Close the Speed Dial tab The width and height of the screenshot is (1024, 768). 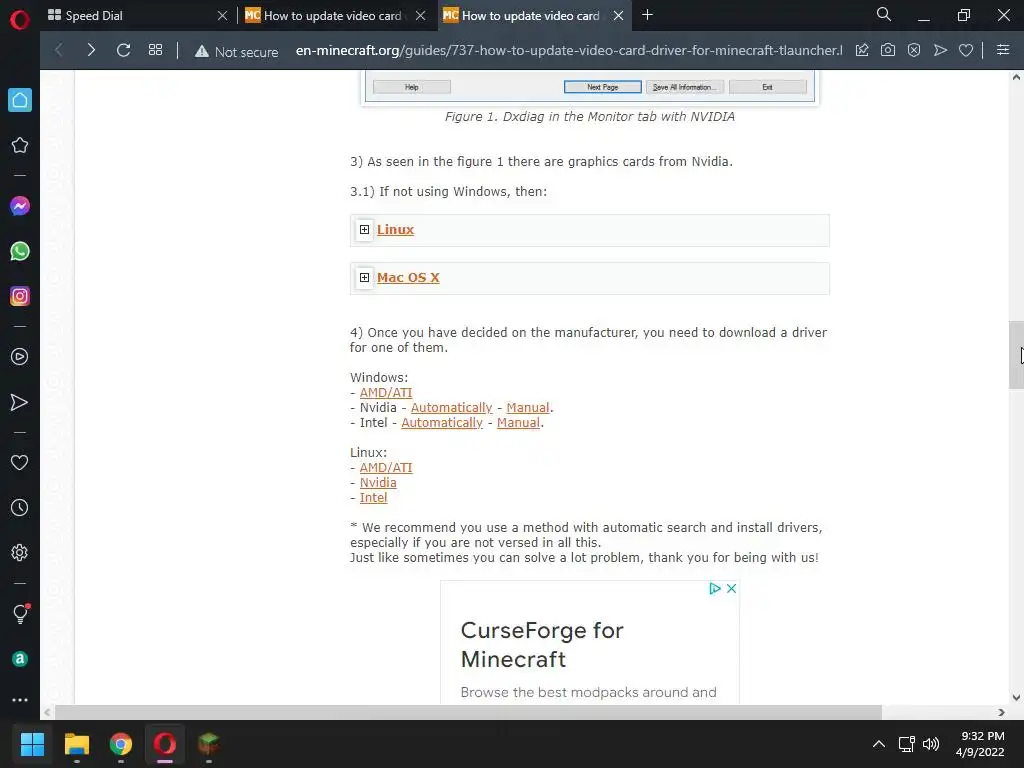point(222,16)
